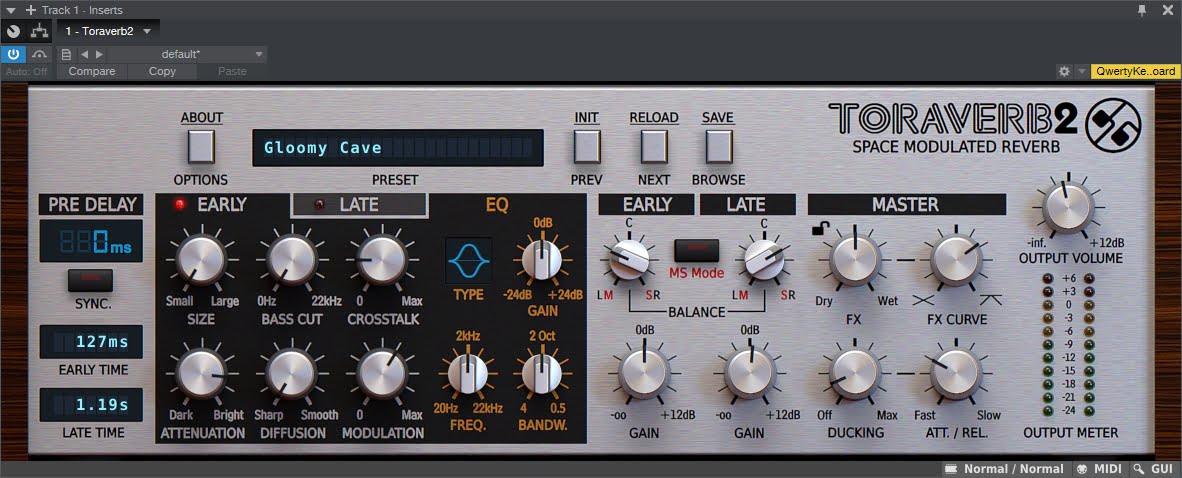
Task: Click Auto: Off automation label
Action: pyautogui.click(x=26, y=71)
